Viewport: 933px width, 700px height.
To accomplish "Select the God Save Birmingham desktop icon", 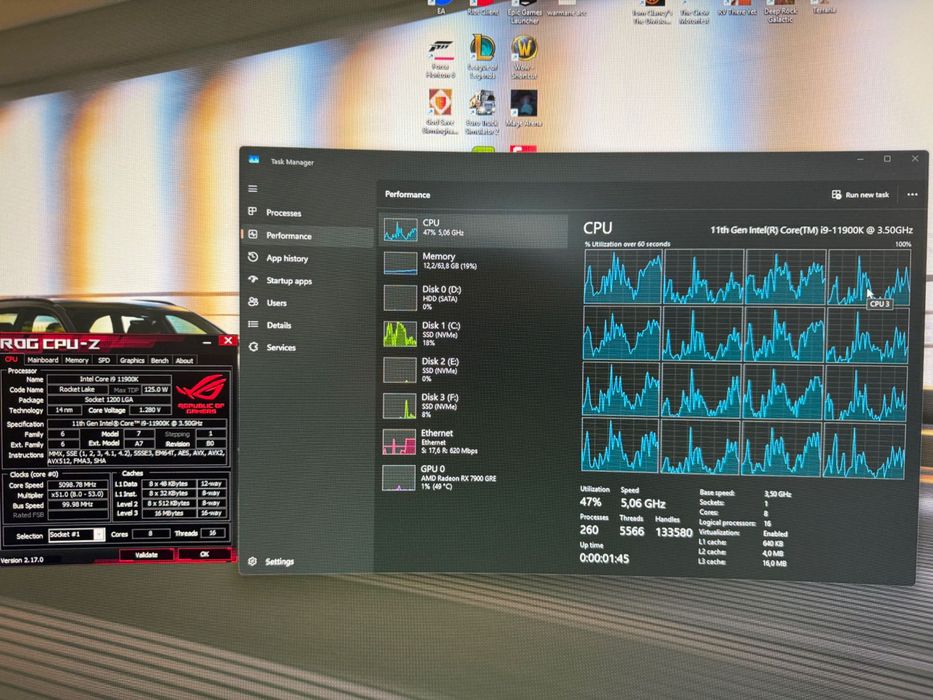I will [440, 112].
